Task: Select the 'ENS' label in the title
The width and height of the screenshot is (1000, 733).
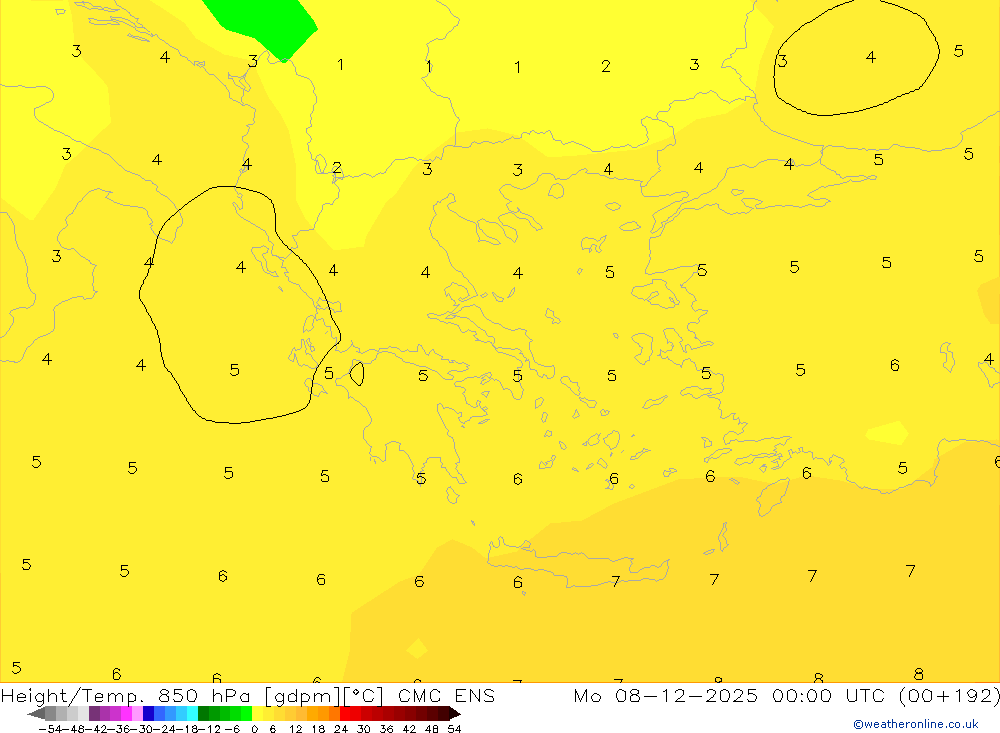Action: [474, 695]
